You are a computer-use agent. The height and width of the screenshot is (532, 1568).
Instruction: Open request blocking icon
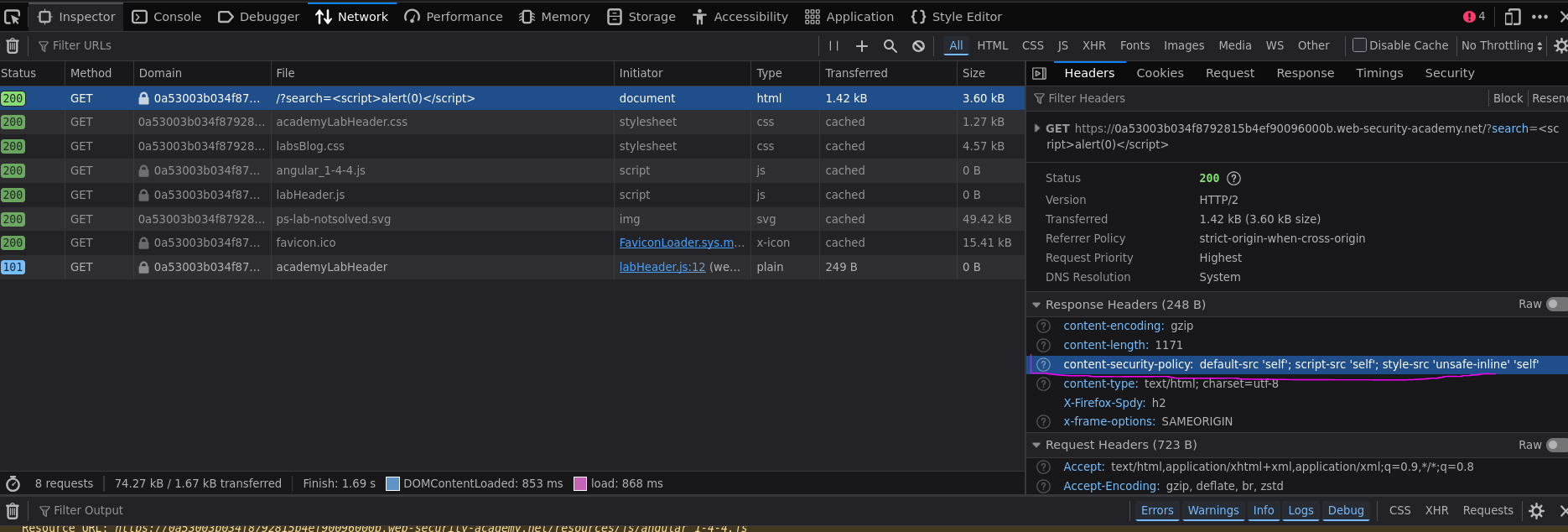click(x=918, y=45)
